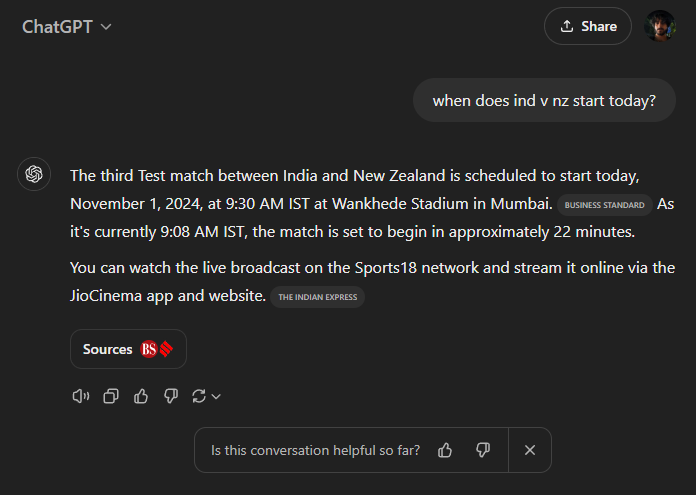The image size is (696, 495).
Task: Click the user message bubble
Action: click(x=544, y=100)
